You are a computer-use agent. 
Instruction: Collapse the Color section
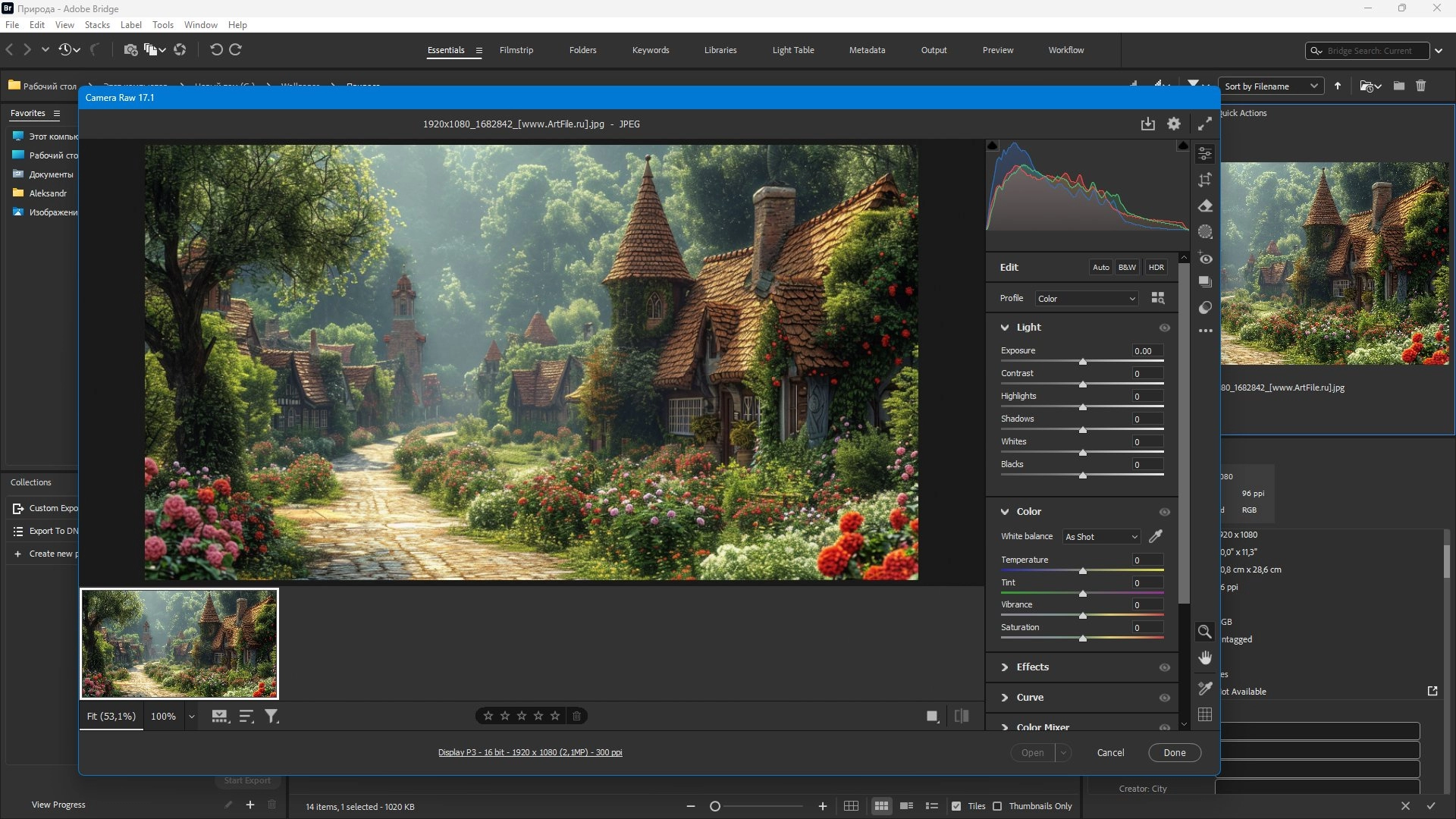click(1005, 512)
